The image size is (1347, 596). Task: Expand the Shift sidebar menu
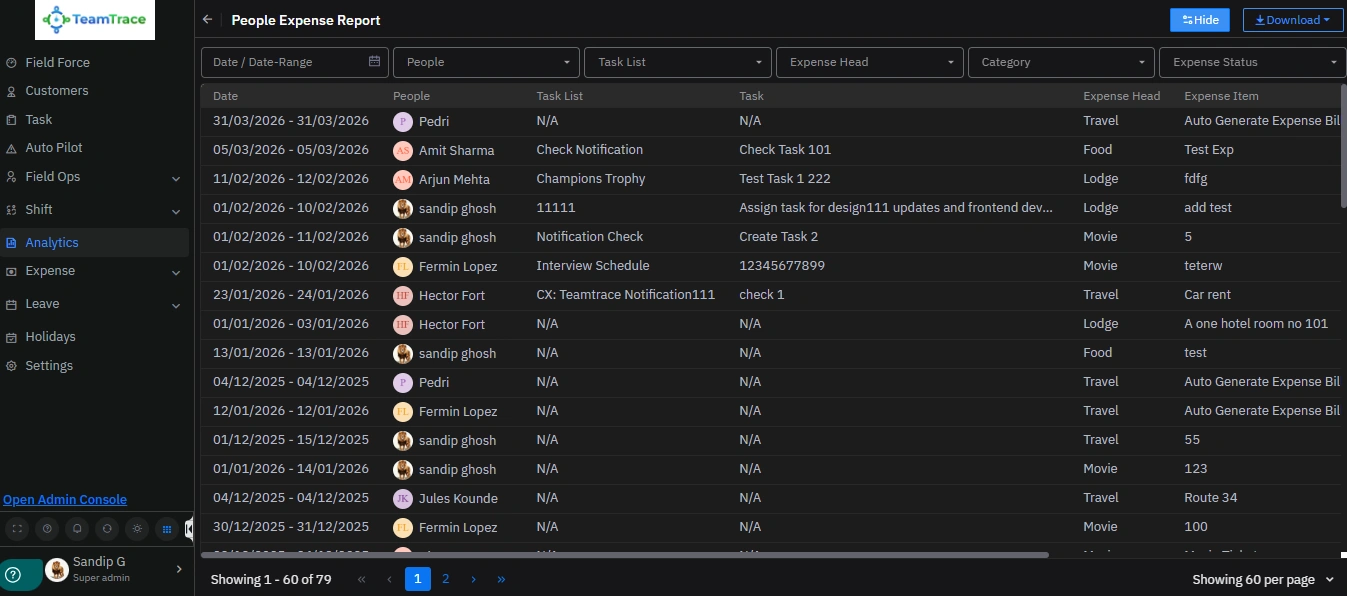94,210
